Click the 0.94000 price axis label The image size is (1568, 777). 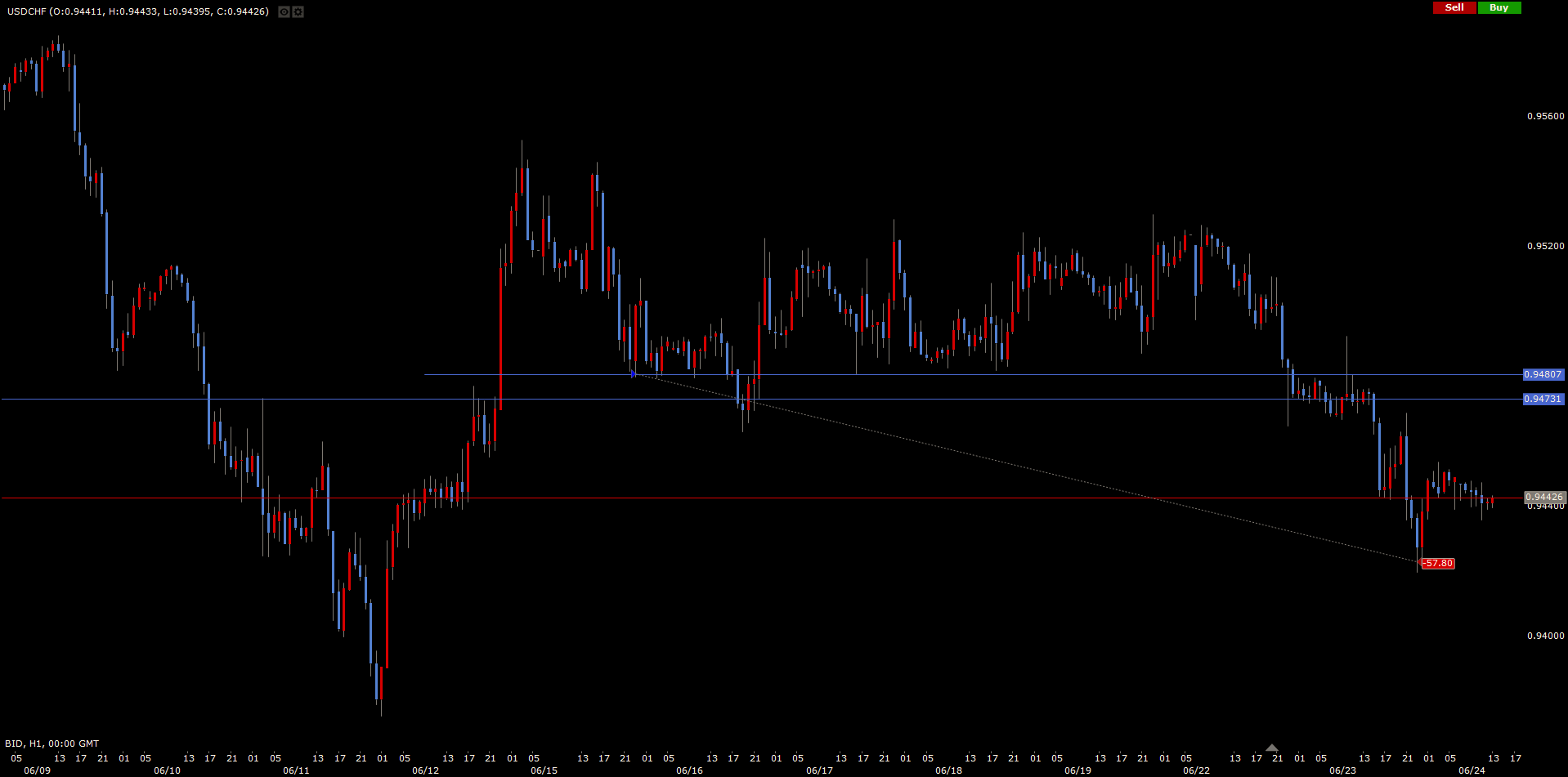click(x=1545, y=636)
